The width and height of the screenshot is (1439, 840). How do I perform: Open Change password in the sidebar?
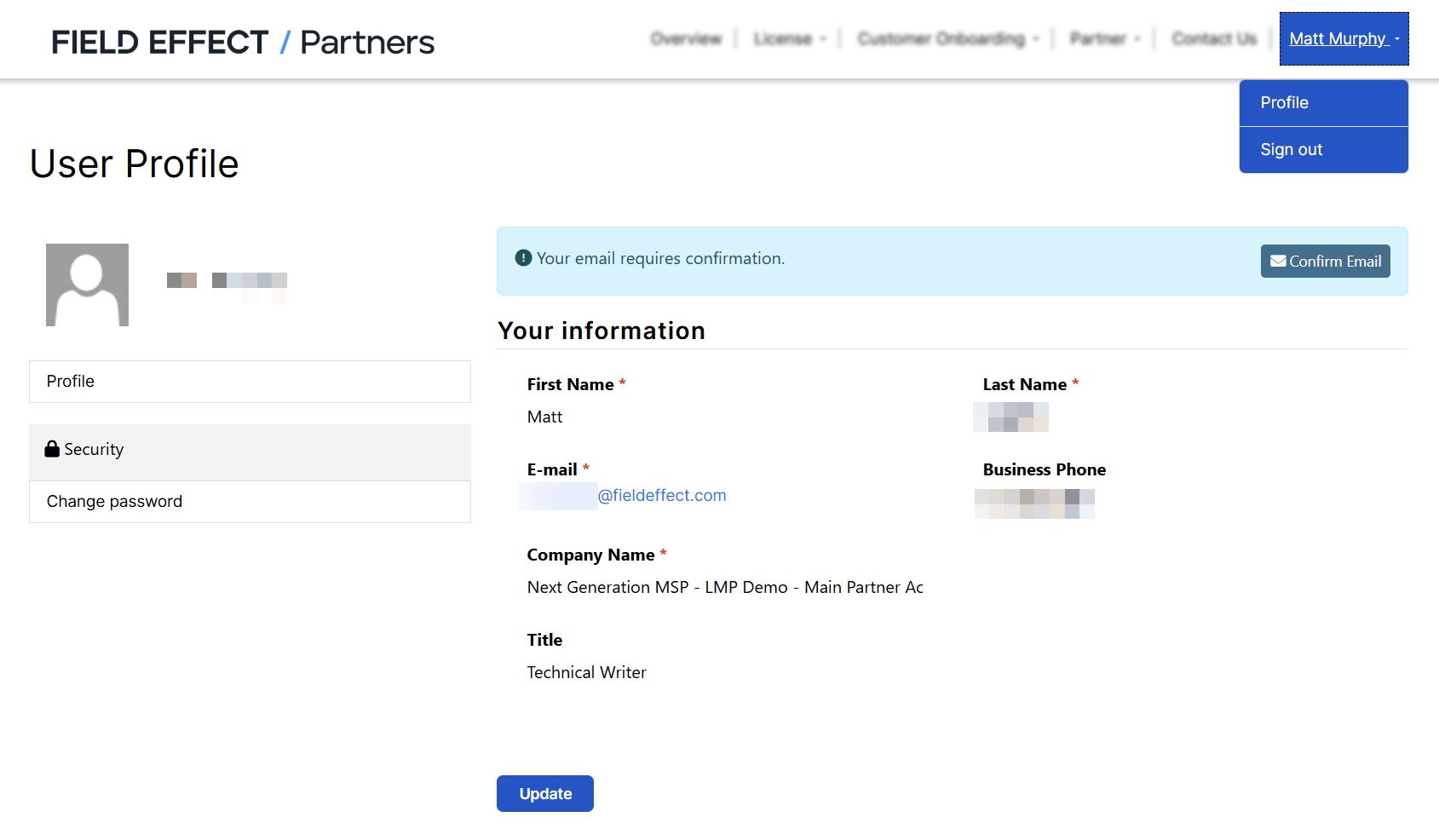pos(250,502)
